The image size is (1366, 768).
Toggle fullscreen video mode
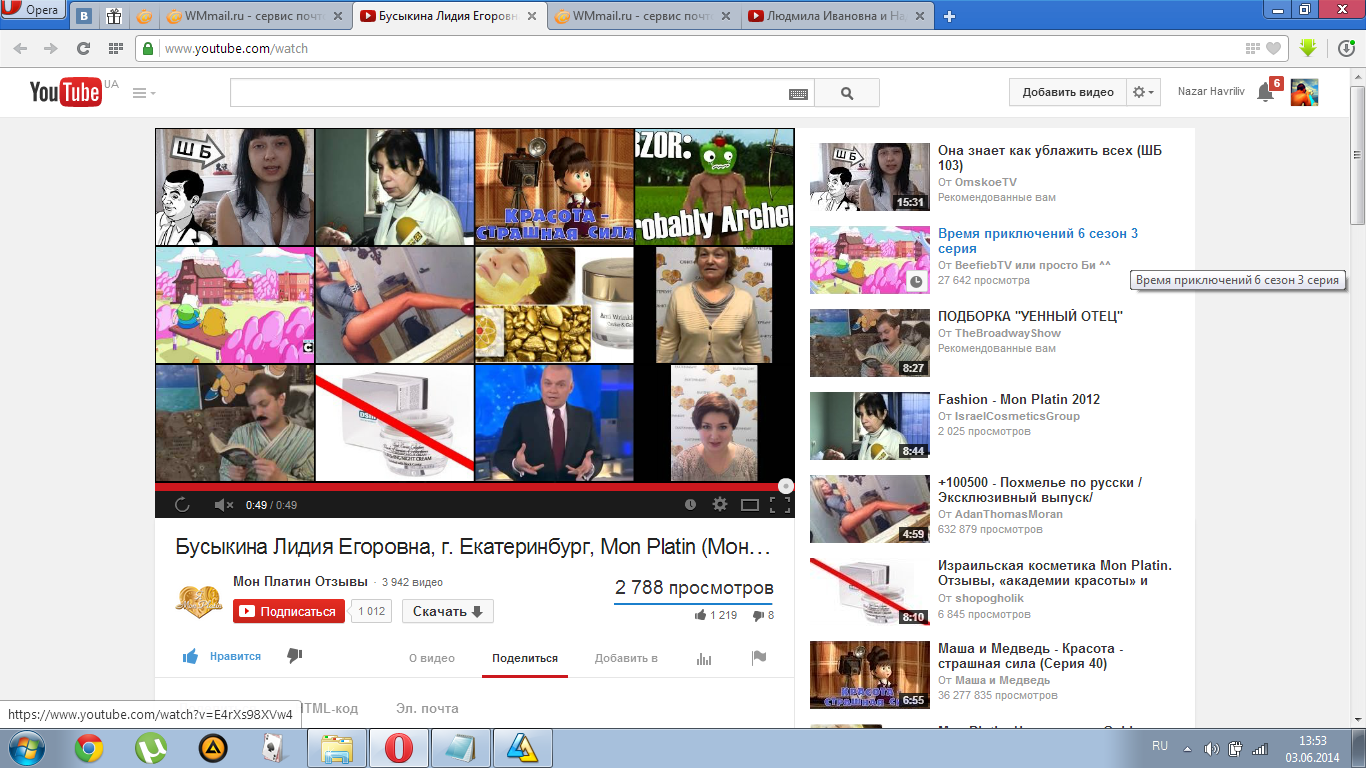[x=780, y=505]
